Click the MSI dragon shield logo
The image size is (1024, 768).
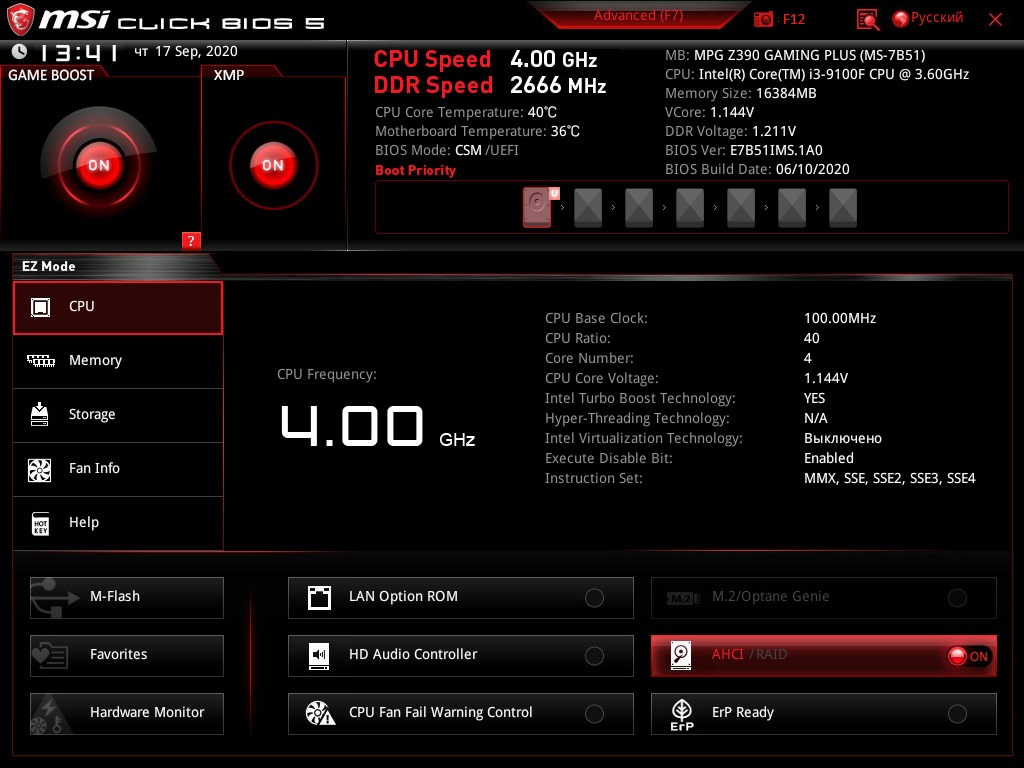click(20, 19)
